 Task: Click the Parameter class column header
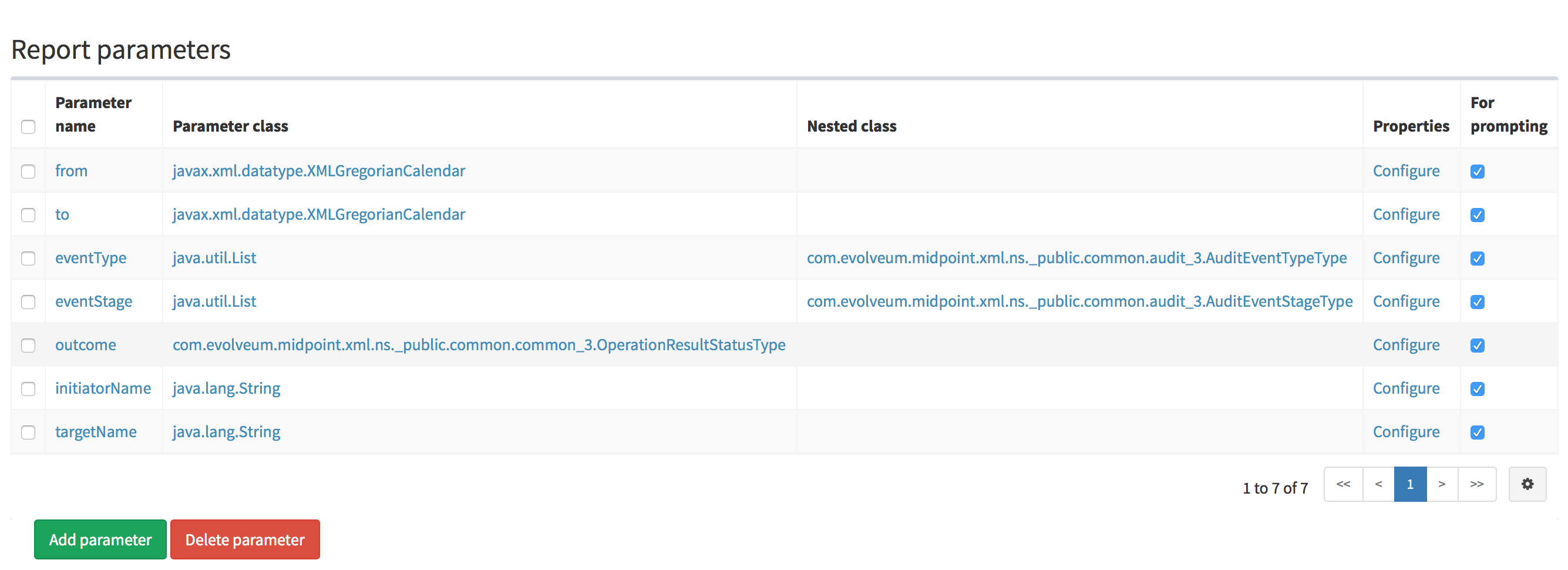tap(230, 126)
